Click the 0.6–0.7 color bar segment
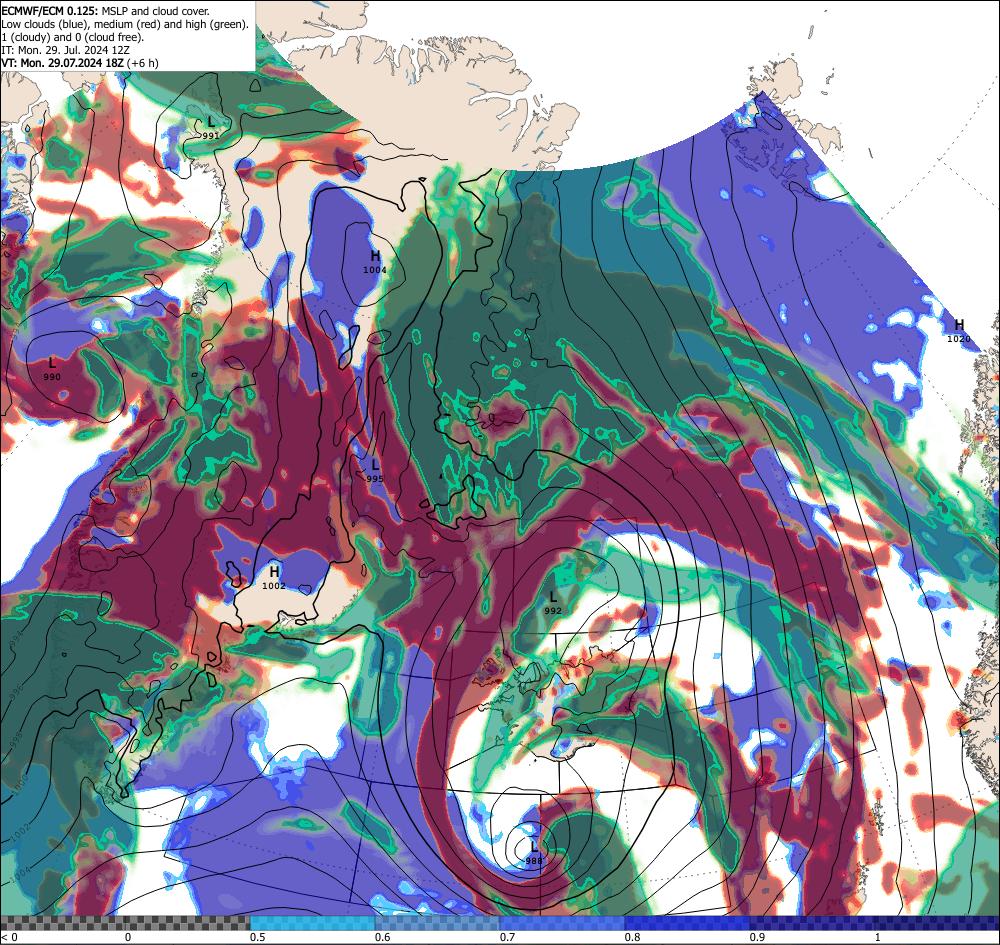 coord(437,923)
